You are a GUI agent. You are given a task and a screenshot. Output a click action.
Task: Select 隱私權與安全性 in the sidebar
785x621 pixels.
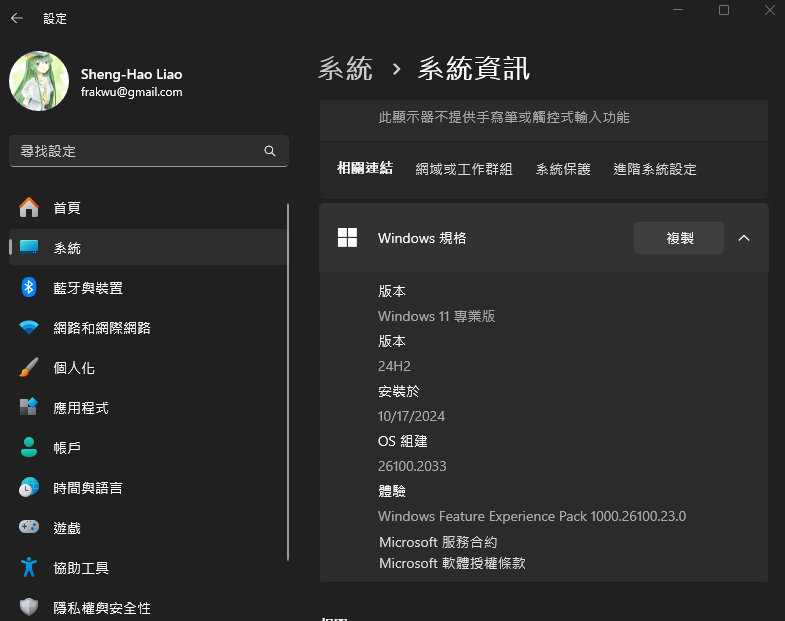[149, 607]
